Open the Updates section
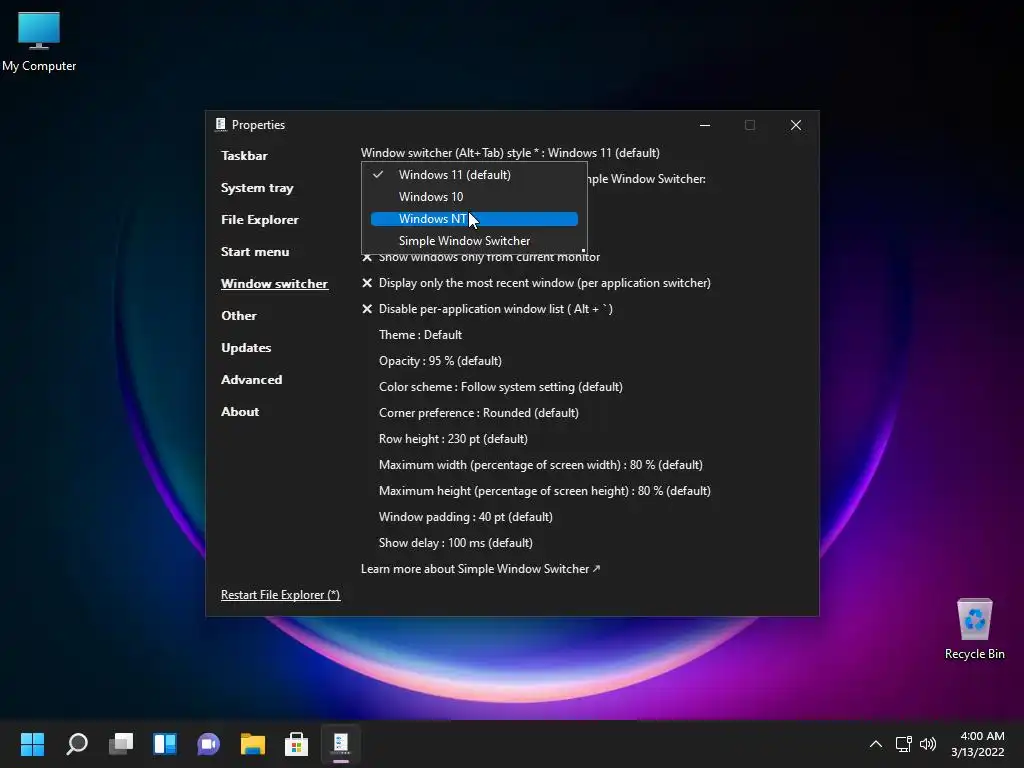 (x=246, y=347)
